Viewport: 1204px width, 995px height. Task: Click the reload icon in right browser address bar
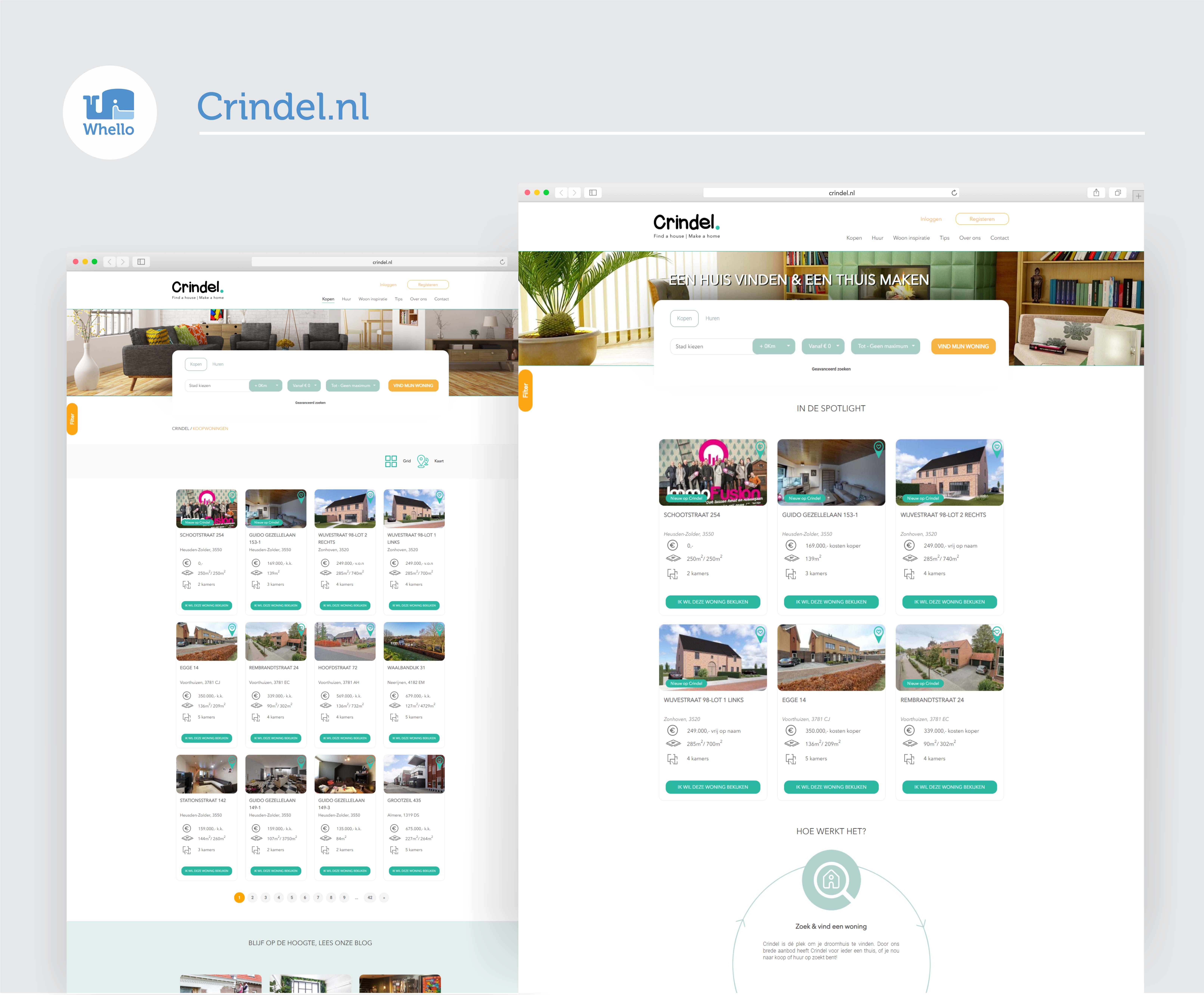954,193
